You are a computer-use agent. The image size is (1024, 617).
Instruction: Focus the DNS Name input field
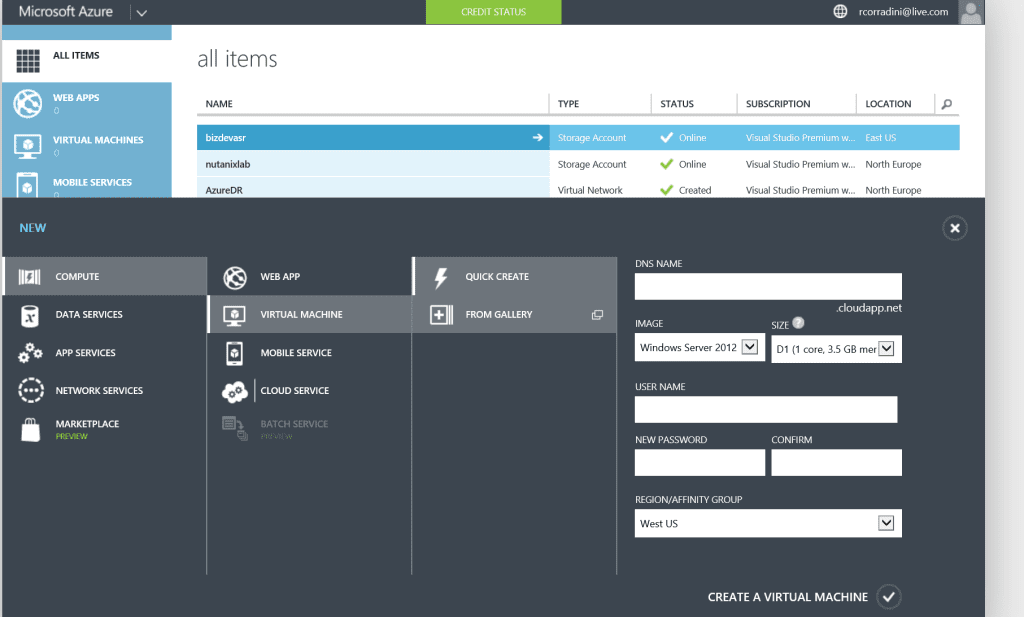click(x=768, y=286)
